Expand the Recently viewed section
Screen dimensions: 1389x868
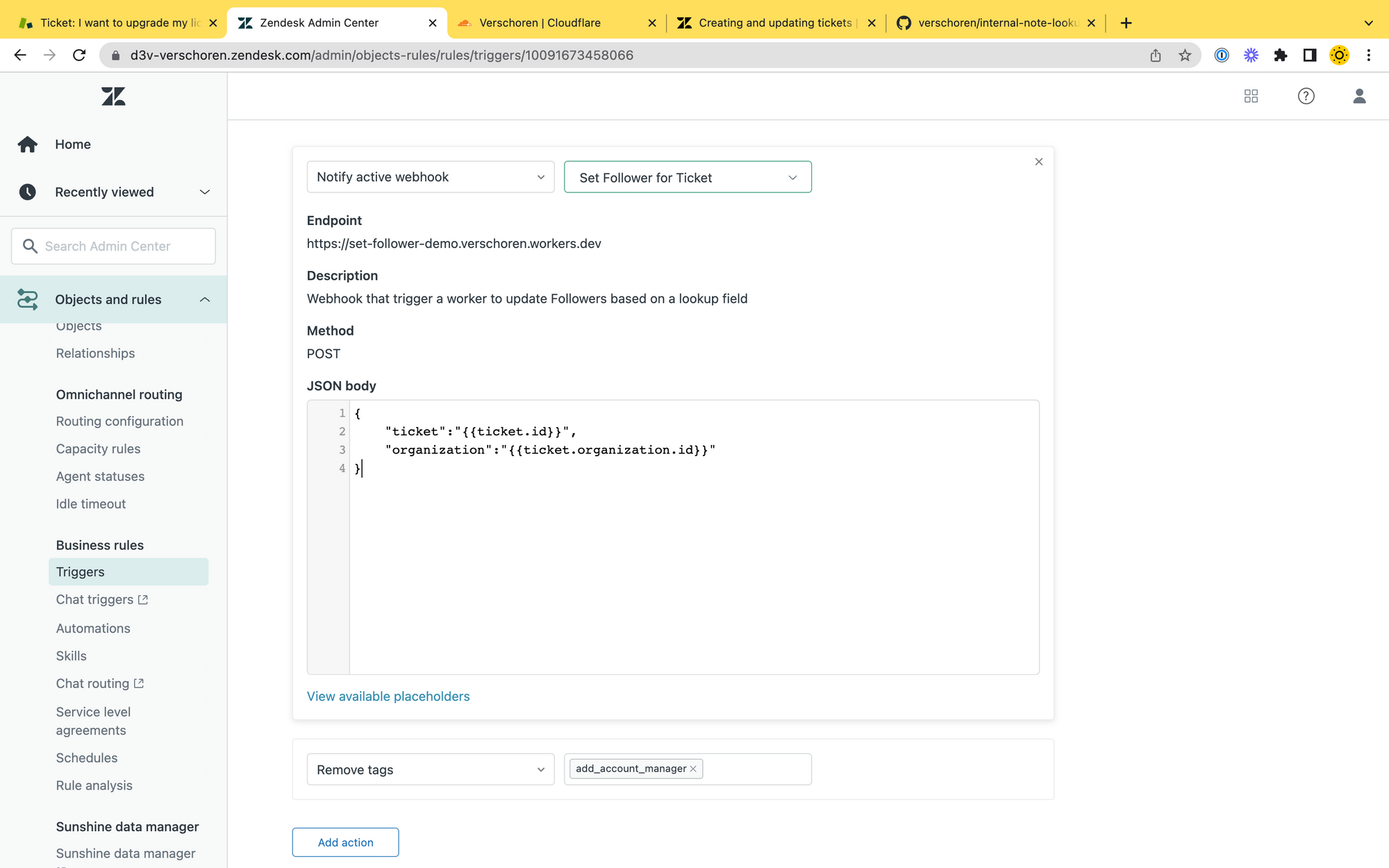point(204,192)
